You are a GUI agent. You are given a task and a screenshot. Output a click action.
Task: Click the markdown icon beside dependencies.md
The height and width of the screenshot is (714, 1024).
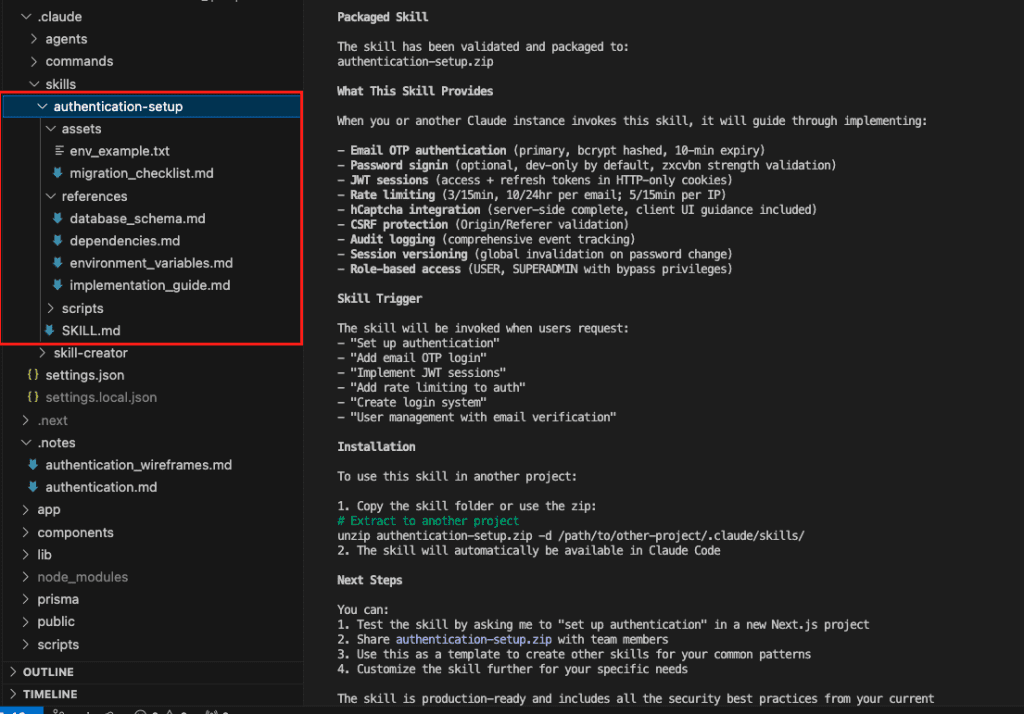pyautogui.click(x=58, y=241)
